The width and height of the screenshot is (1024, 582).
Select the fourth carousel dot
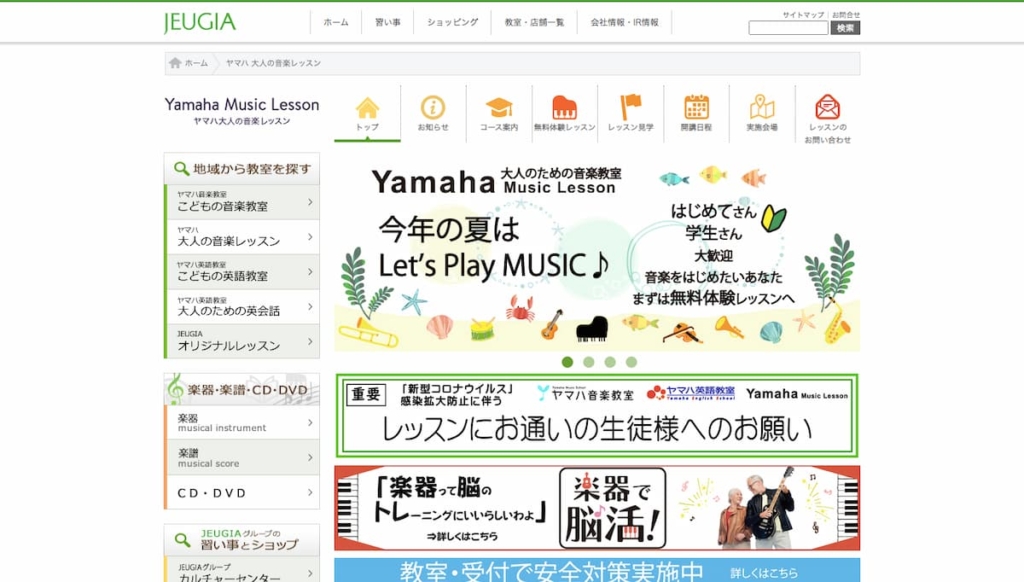click(x=631, y=362)
